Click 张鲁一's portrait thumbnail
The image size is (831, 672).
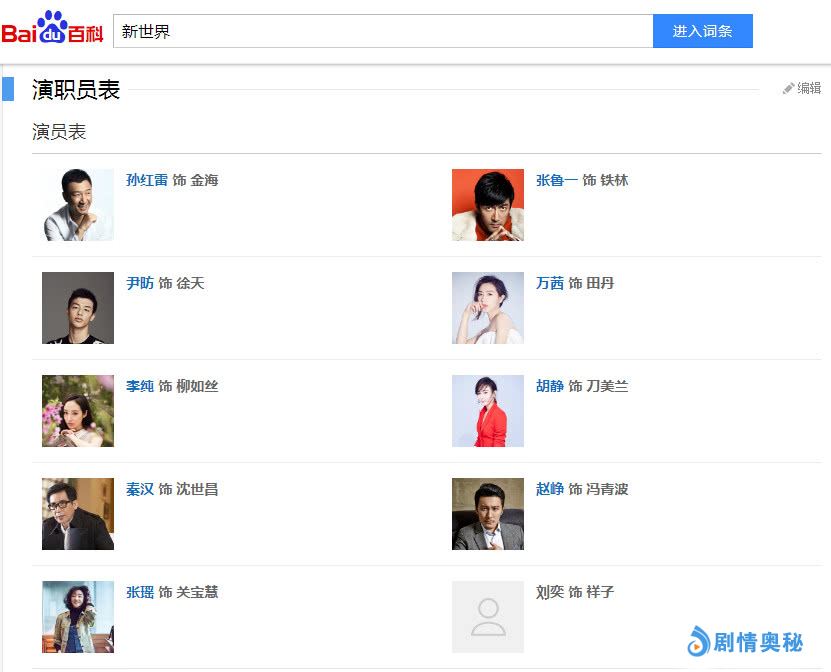point(488,205)
